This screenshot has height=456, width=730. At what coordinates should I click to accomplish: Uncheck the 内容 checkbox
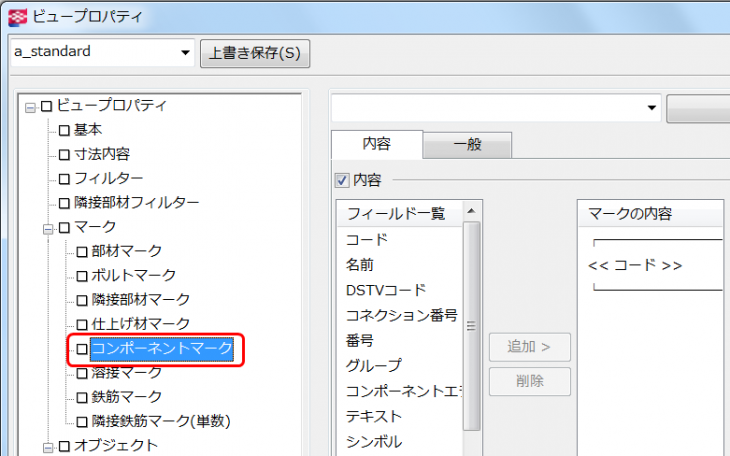pyautogui.click(x=342, y=180)
